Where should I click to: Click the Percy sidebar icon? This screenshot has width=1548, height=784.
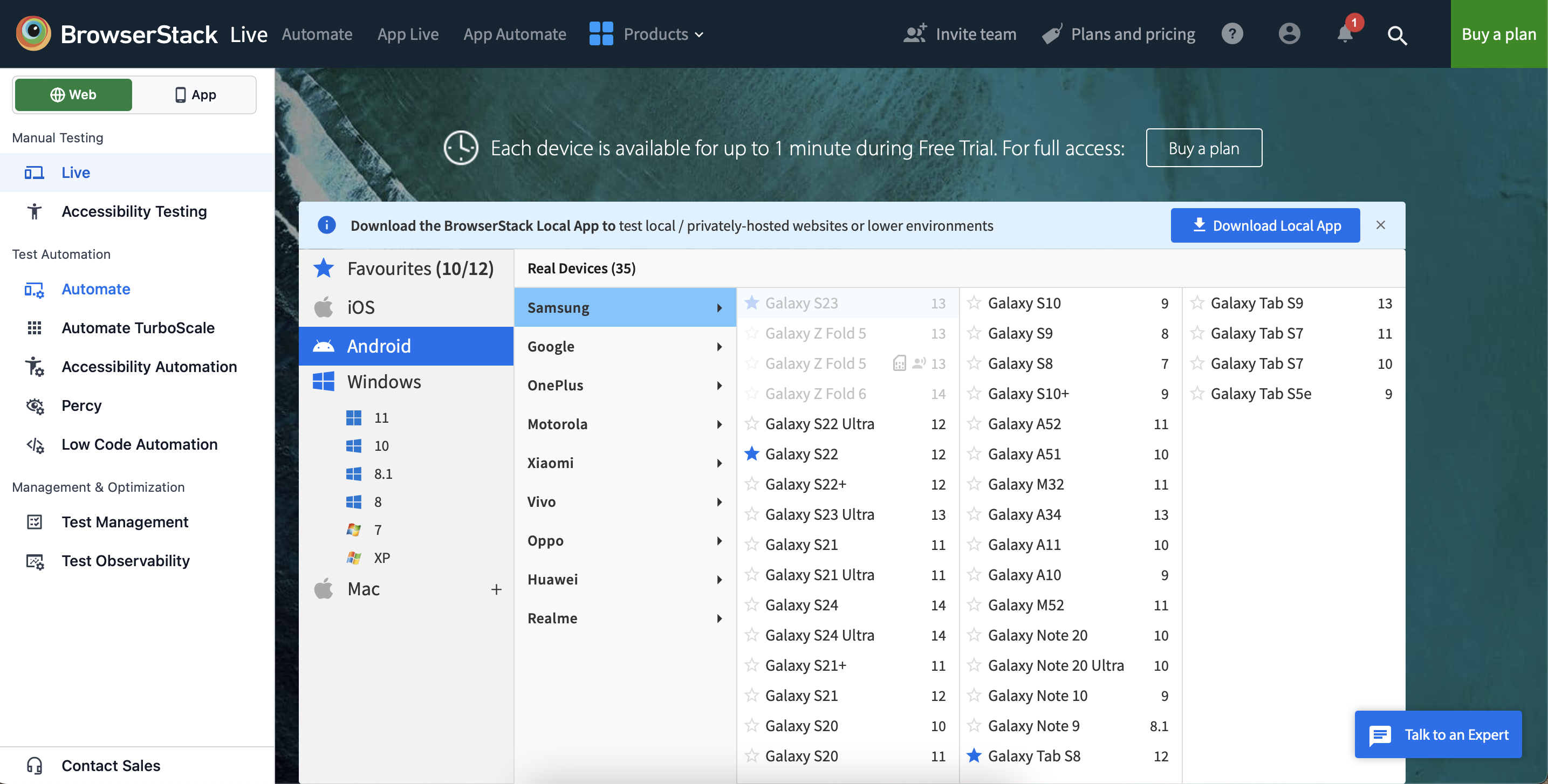(x=35, y=406)
